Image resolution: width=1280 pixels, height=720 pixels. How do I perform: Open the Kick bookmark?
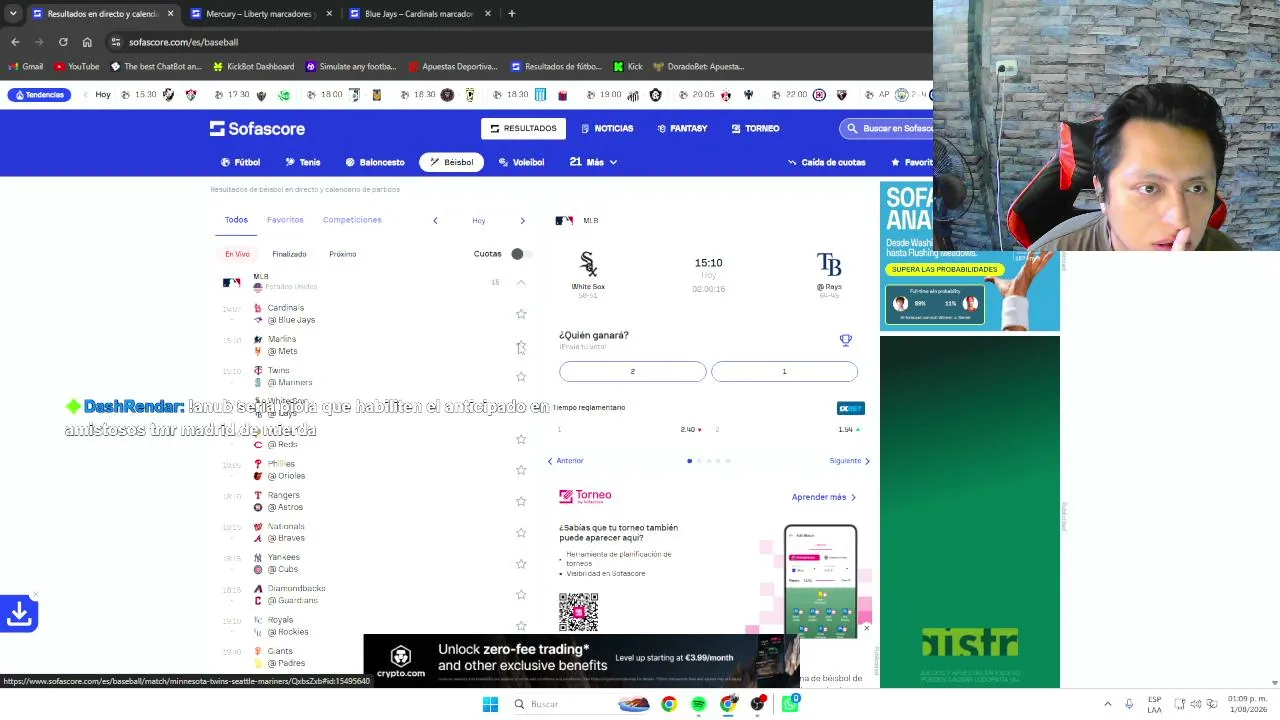pyautogui.click(x=628, y=67)
